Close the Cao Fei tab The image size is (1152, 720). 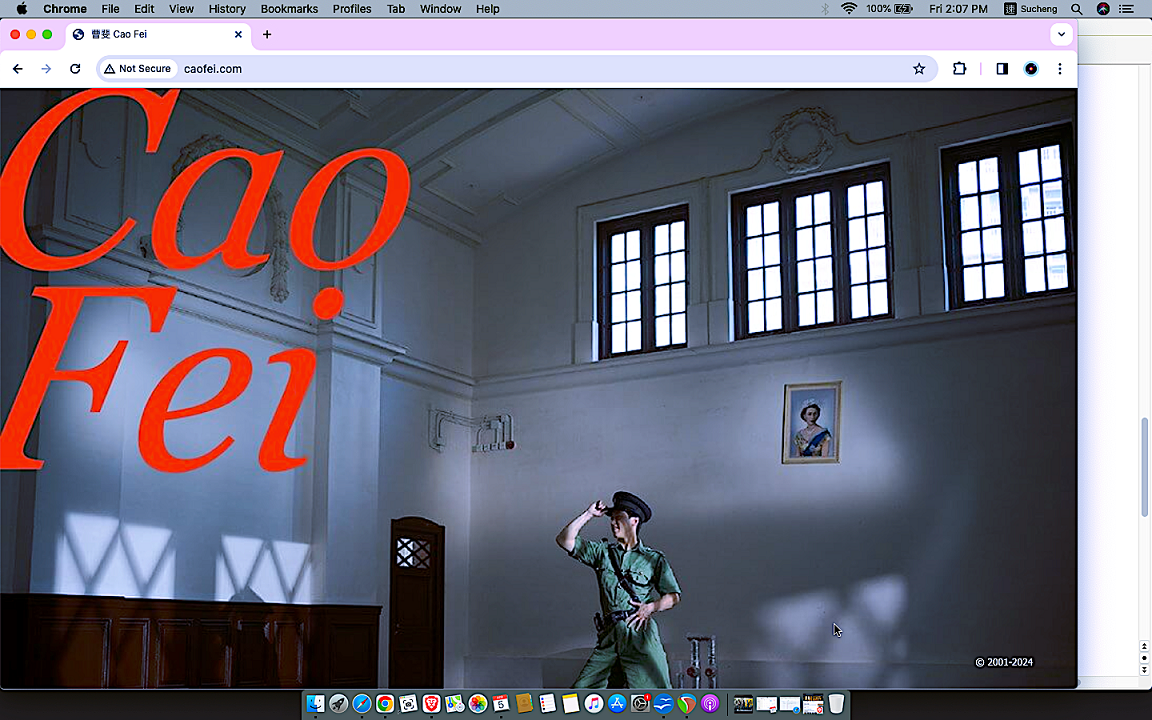point(238,35)
